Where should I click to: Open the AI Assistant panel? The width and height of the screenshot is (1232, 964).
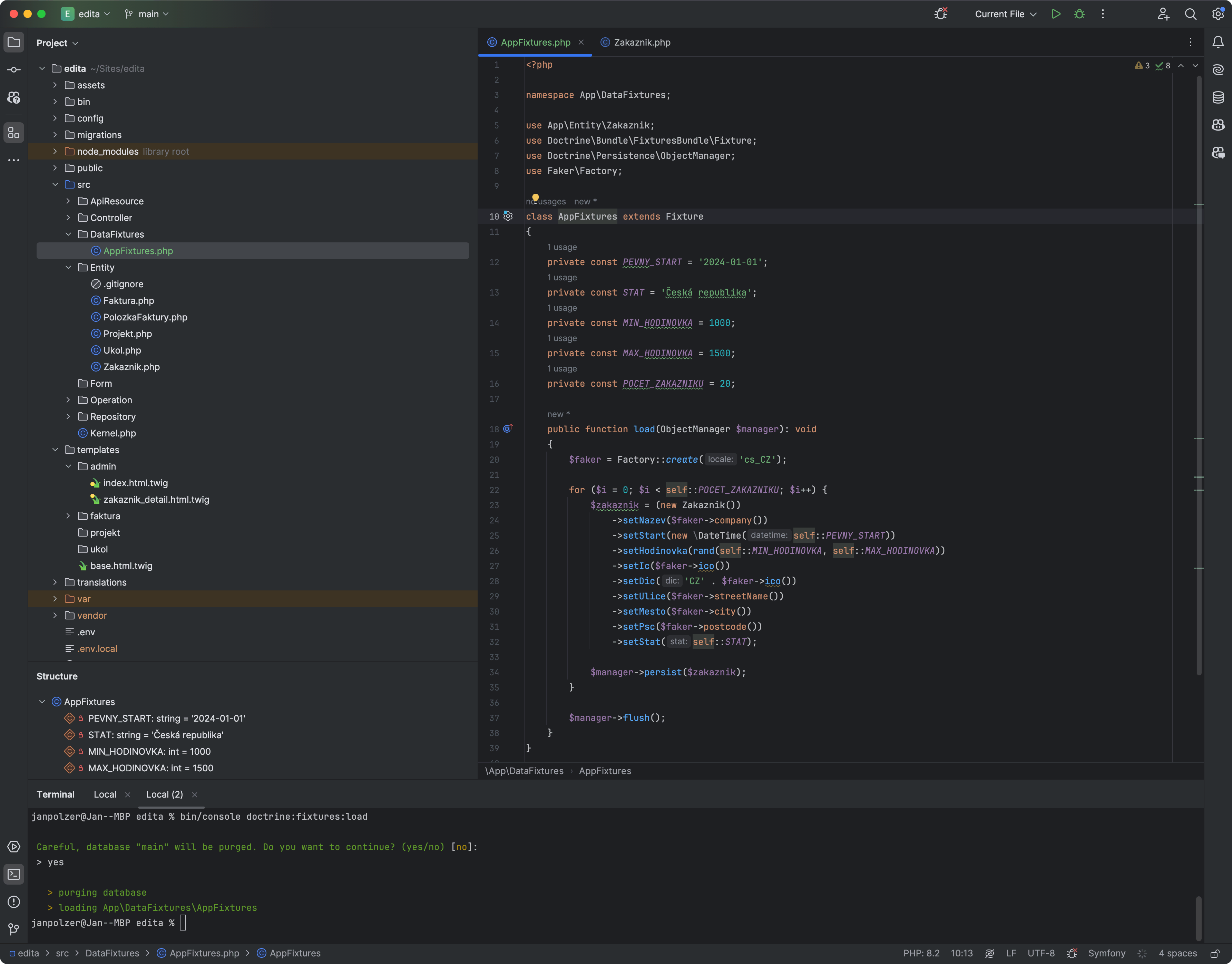click(x=1218, y=69)
